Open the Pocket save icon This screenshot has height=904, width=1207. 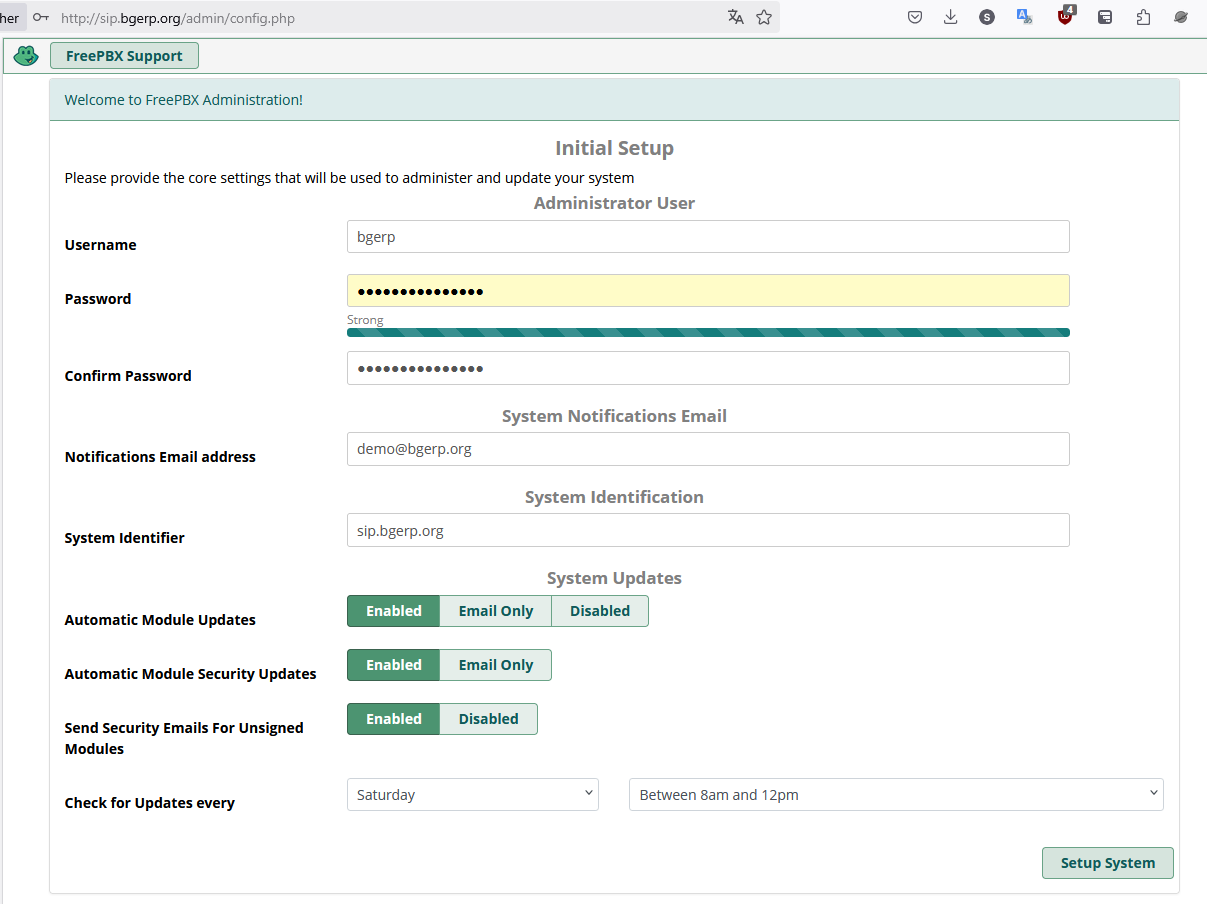click(914, 17)
